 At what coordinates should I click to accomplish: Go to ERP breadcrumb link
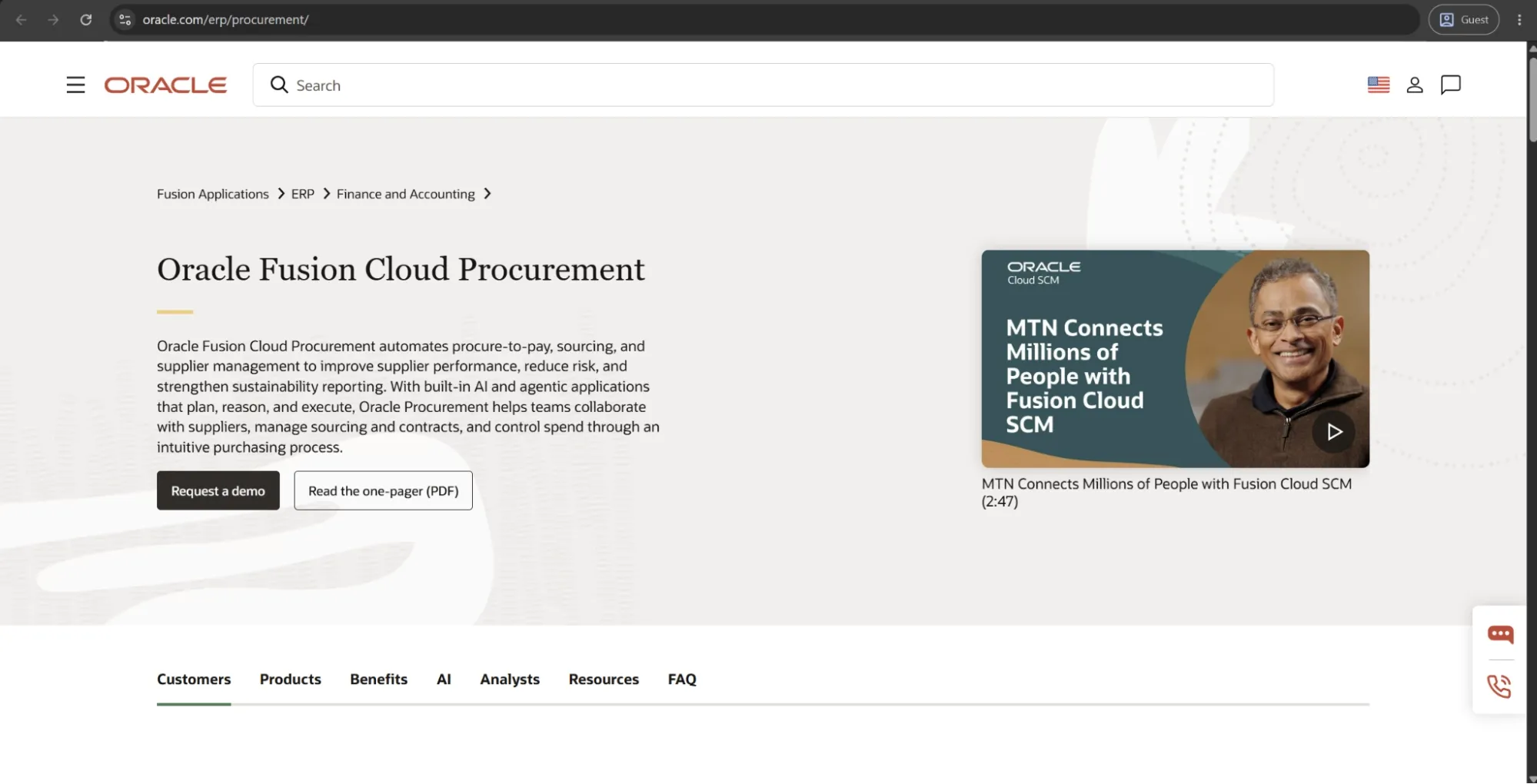(x=303, y=194)
